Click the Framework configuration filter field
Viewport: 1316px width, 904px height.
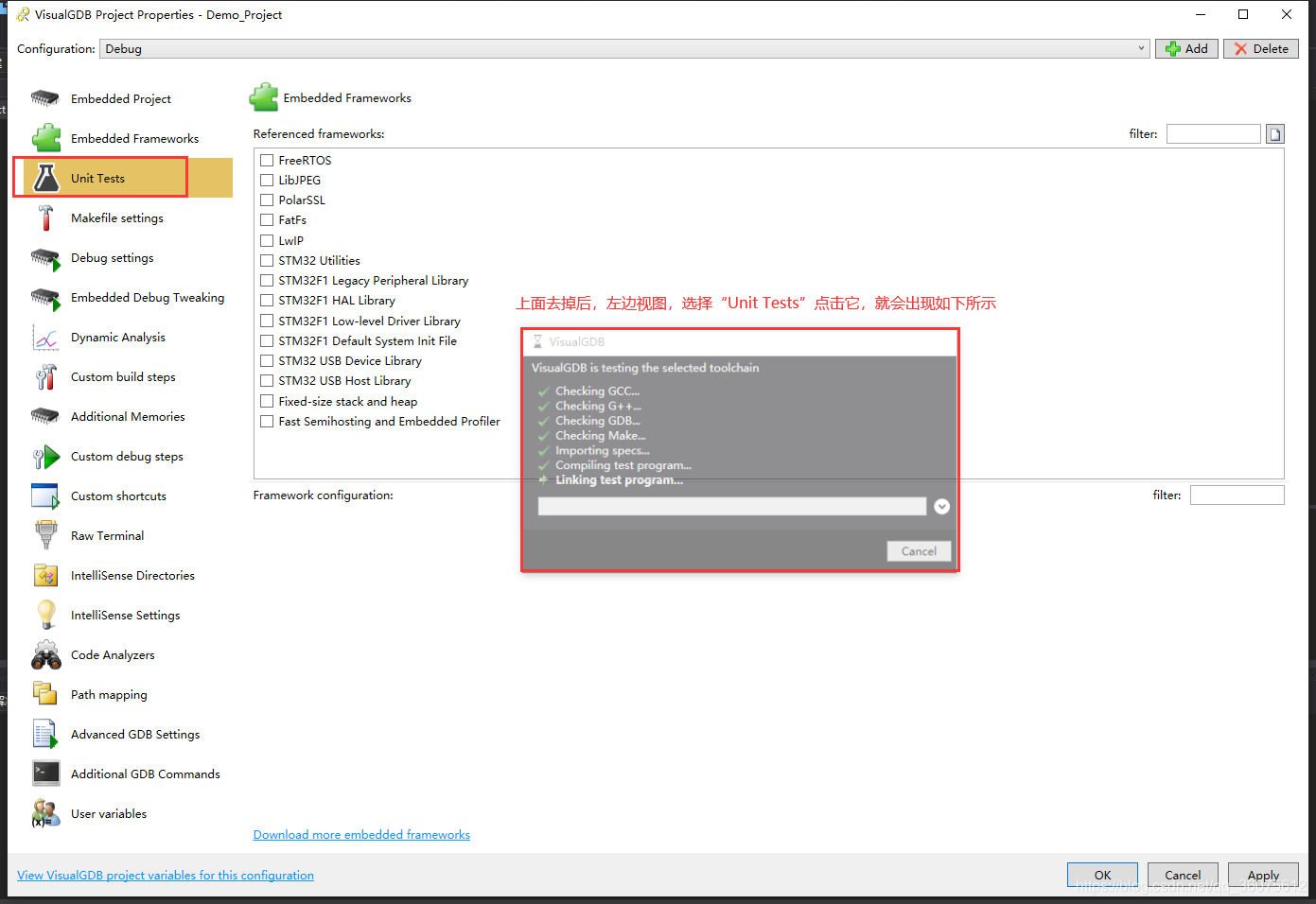pos(1237,495)
